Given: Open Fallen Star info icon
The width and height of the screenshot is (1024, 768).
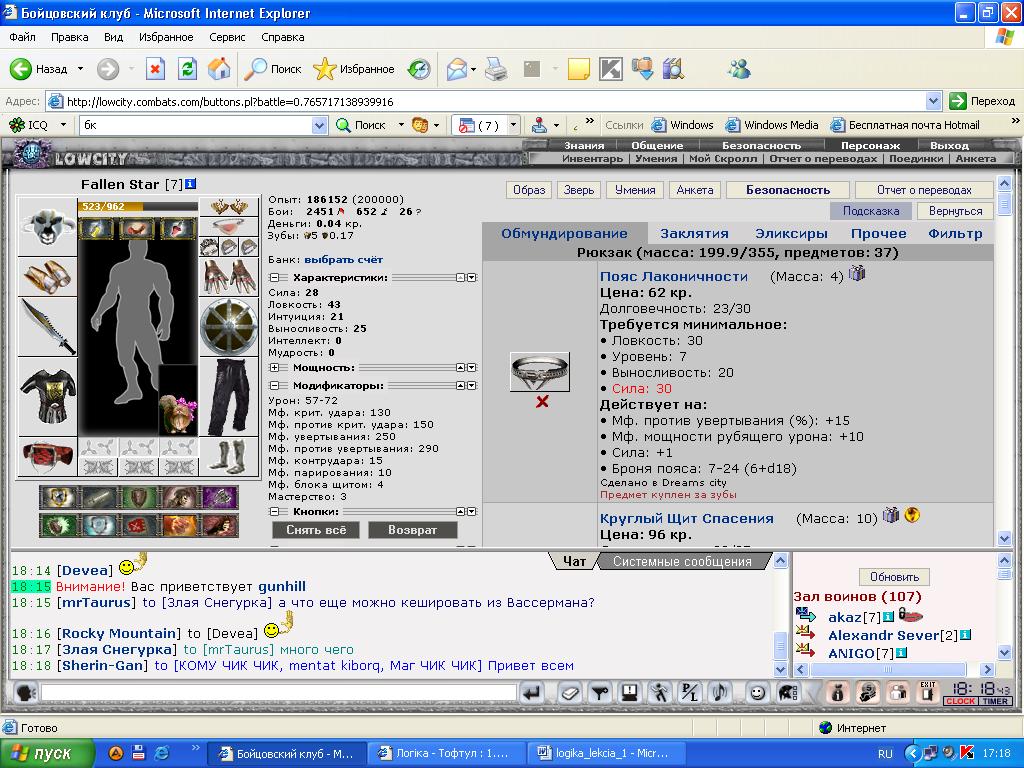Looking at the screenshot, I should (x=191, y=184).
